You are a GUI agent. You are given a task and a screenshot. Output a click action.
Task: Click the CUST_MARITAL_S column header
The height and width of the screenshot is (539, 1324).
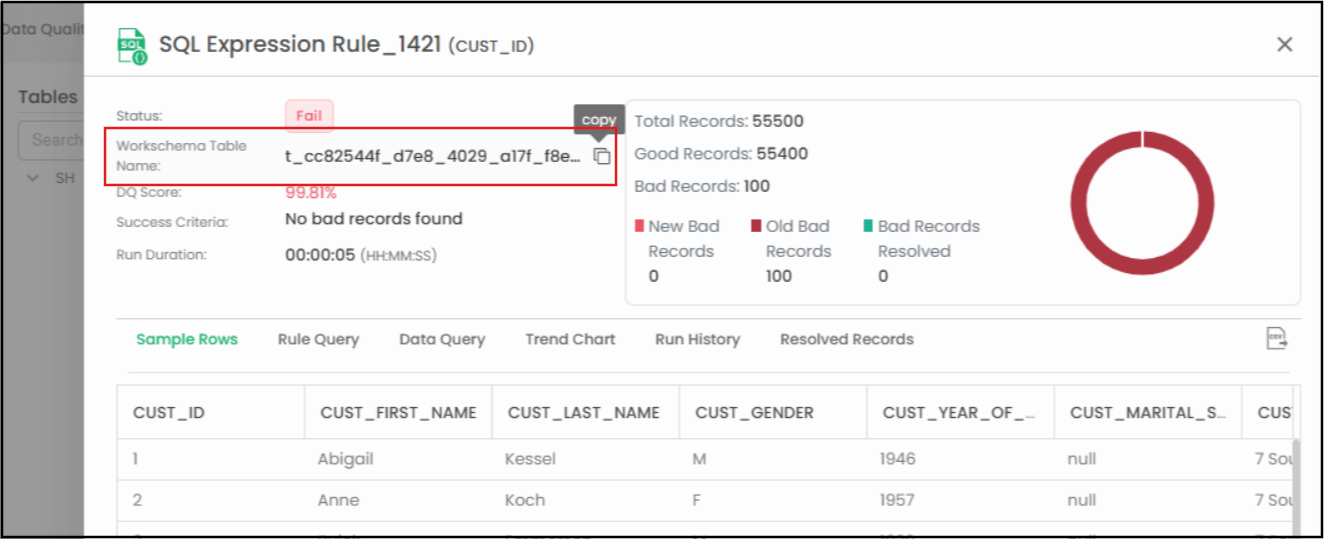click(x=1148, y=412)
